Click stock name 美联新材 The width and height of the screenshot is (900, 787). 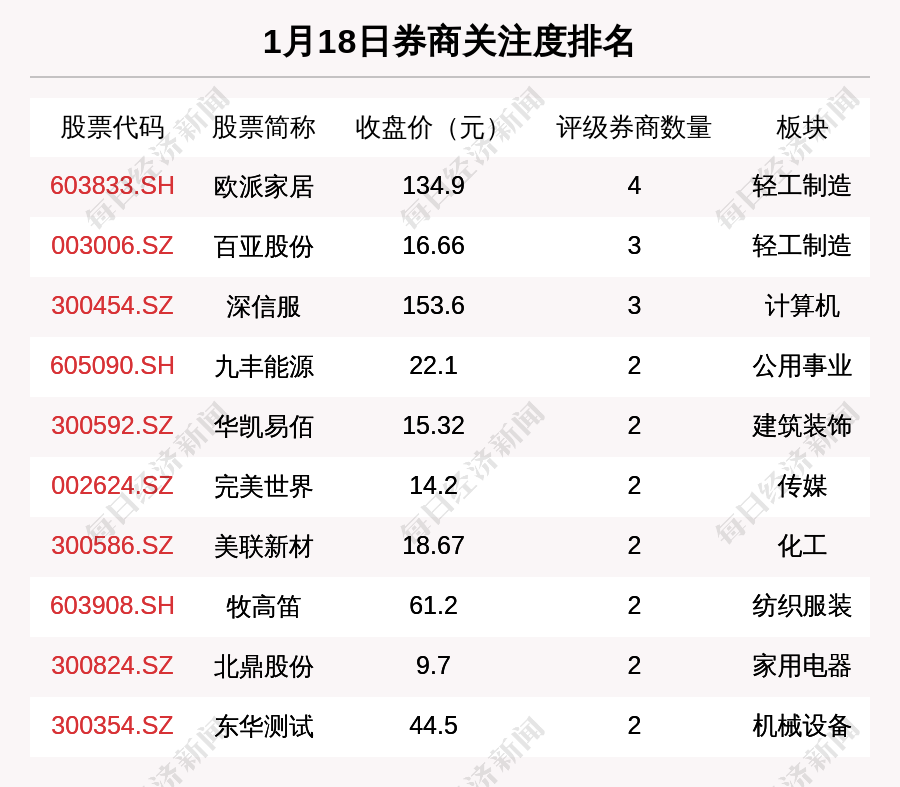263,546
